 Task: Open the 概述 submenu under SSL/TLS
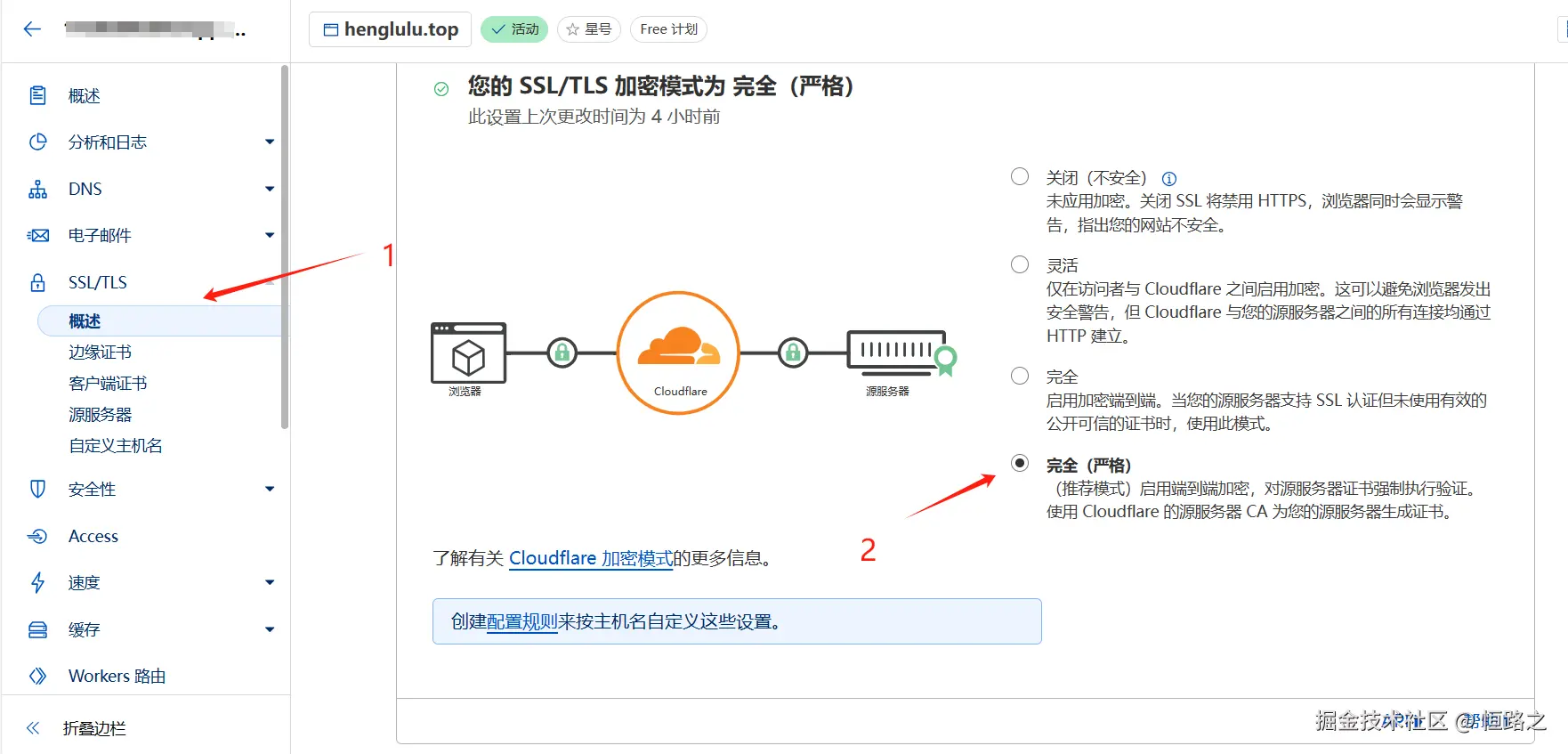tap(160, 320)
